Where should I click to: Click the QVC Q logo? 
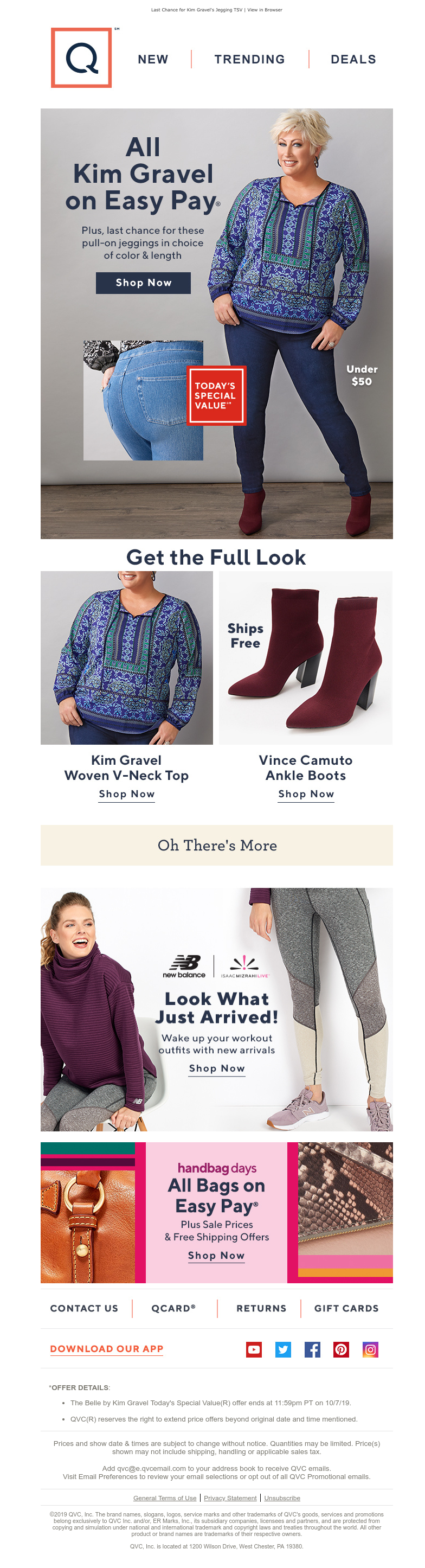81,58
